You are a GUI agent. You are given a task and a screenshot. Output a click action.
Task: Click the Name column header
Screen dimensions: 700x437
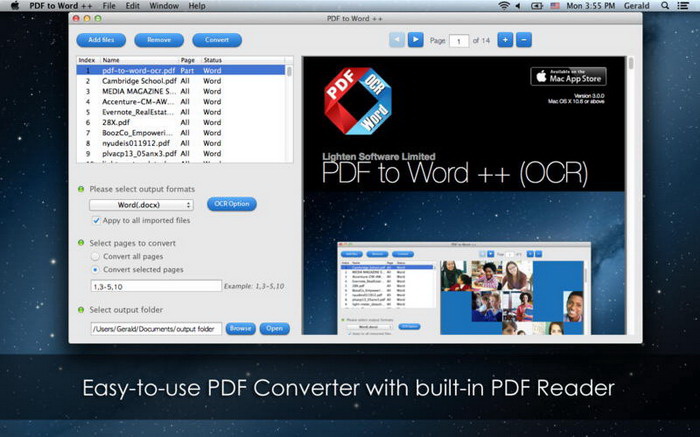pyautogui.click(x=139, y=60)
